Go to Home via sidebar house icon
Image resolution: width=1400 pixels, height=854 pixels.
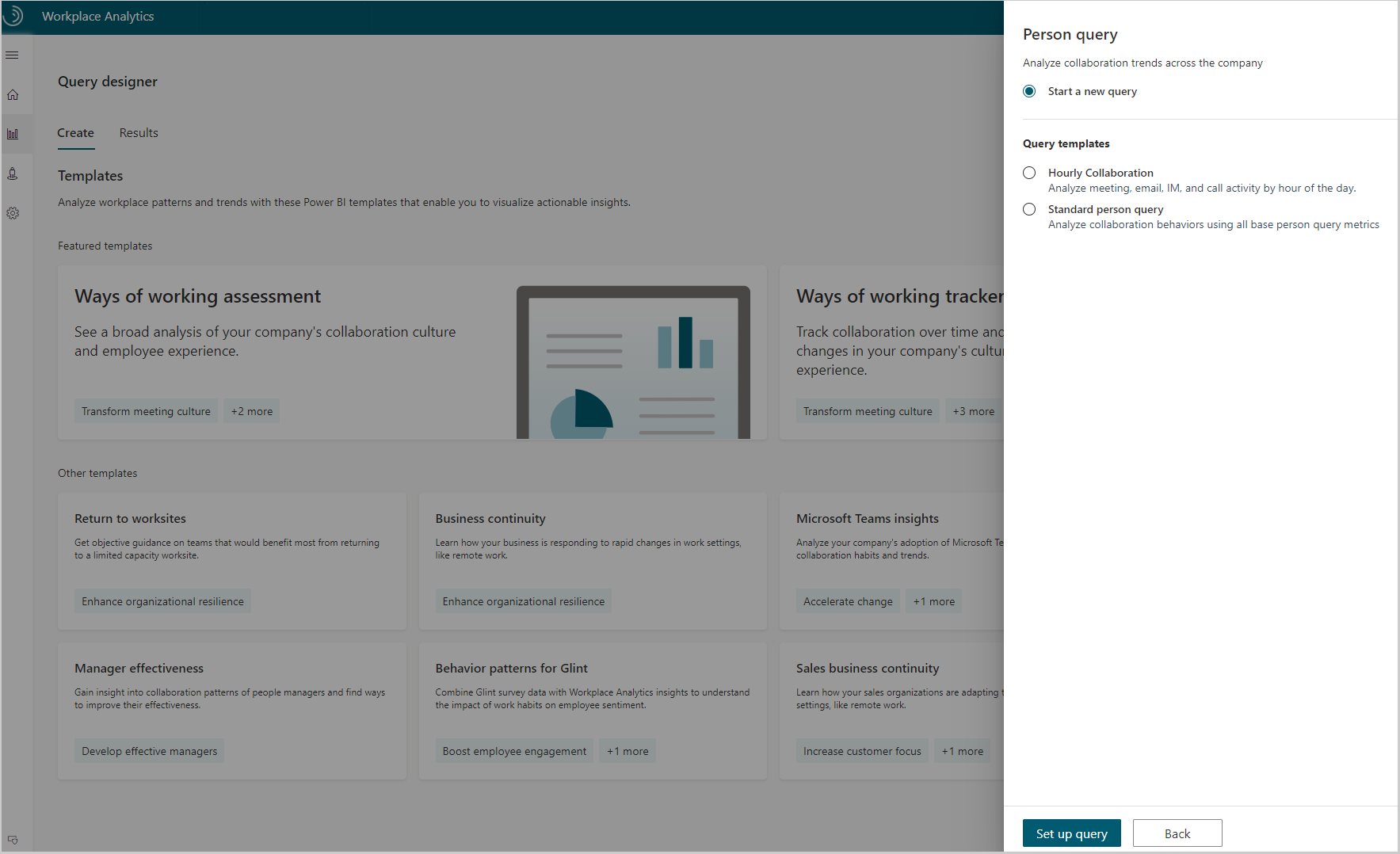(x=13, y=95)
